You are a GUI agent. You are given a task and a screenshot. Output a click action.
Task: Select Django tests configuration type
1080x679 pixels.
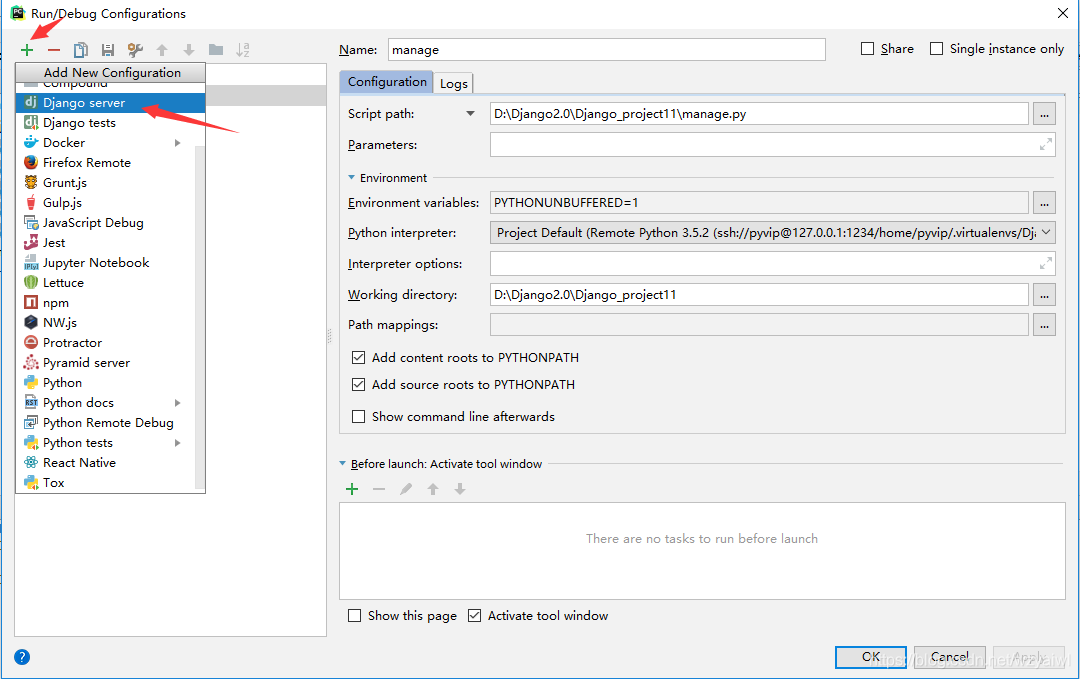(105, 123)
